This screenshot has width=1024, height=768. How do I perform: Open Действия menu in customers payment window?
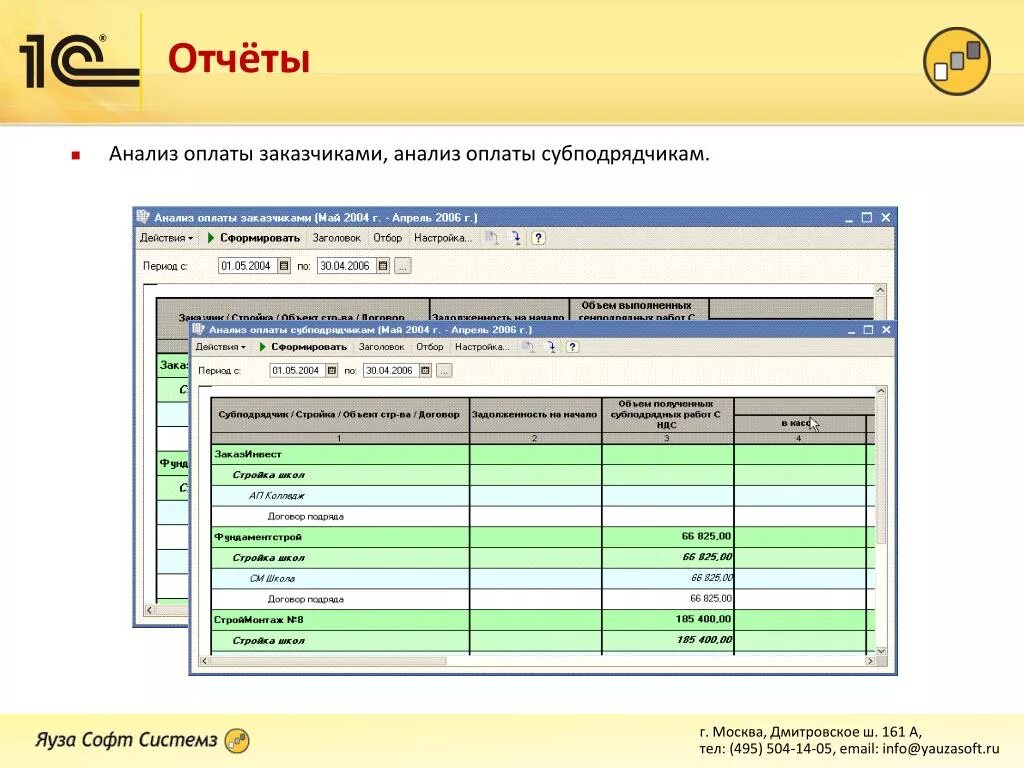tap(167, 238)
